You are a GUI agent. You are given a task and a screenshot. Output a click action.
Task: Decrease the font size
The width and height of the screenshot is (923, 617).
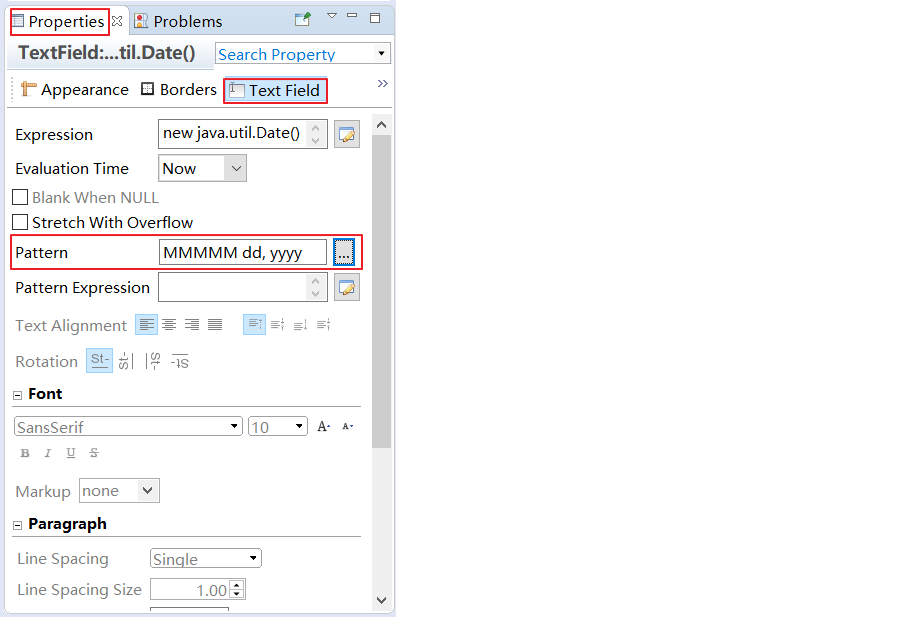348,426
